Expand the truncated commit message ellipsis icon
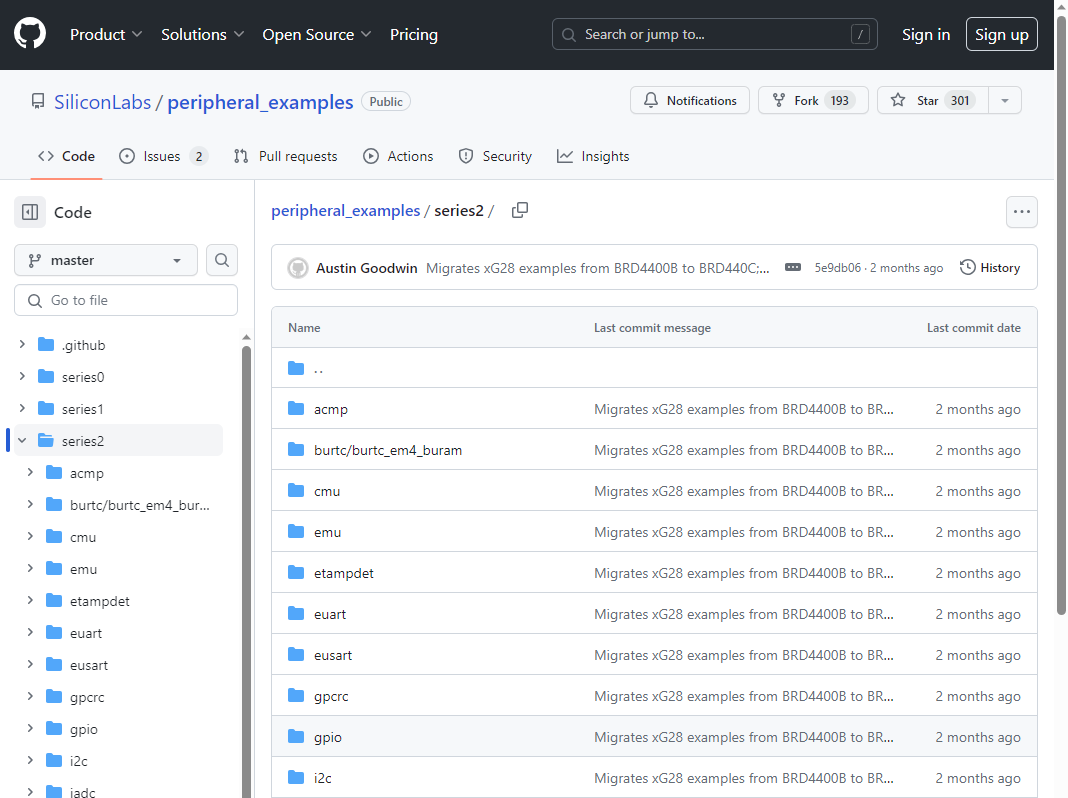Image resolution: width=1068 pixels, height=798 pixels. pyautogui.click(x=793, y=267)
